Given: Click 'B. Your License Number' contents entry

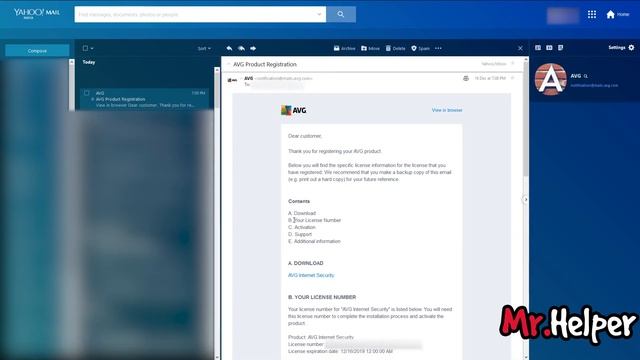Looking at the screenshot, I should point(314,220).
